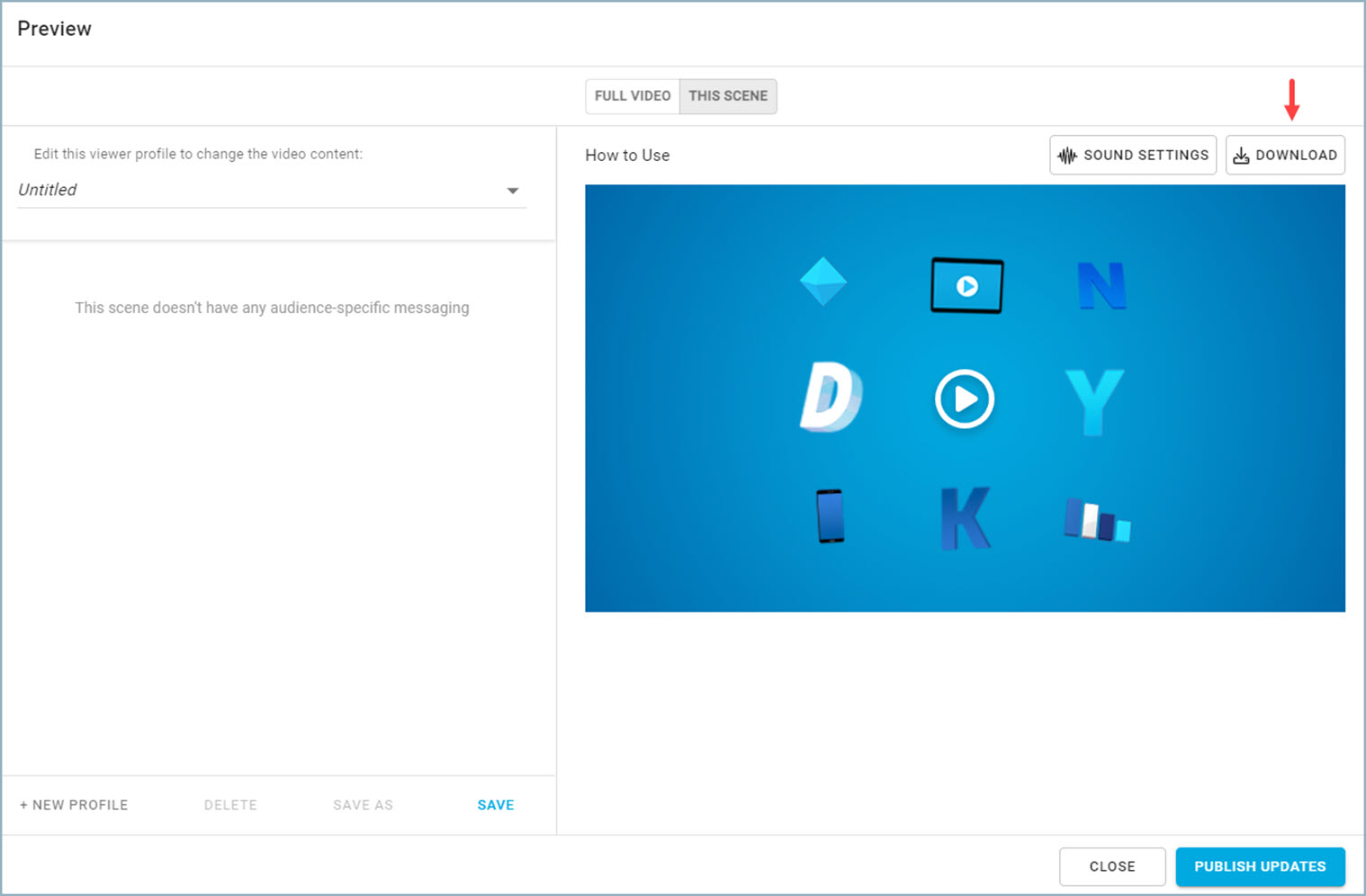Expand the profile dropdown arrow
1366x896 pixels.
[x=512, y=191]
